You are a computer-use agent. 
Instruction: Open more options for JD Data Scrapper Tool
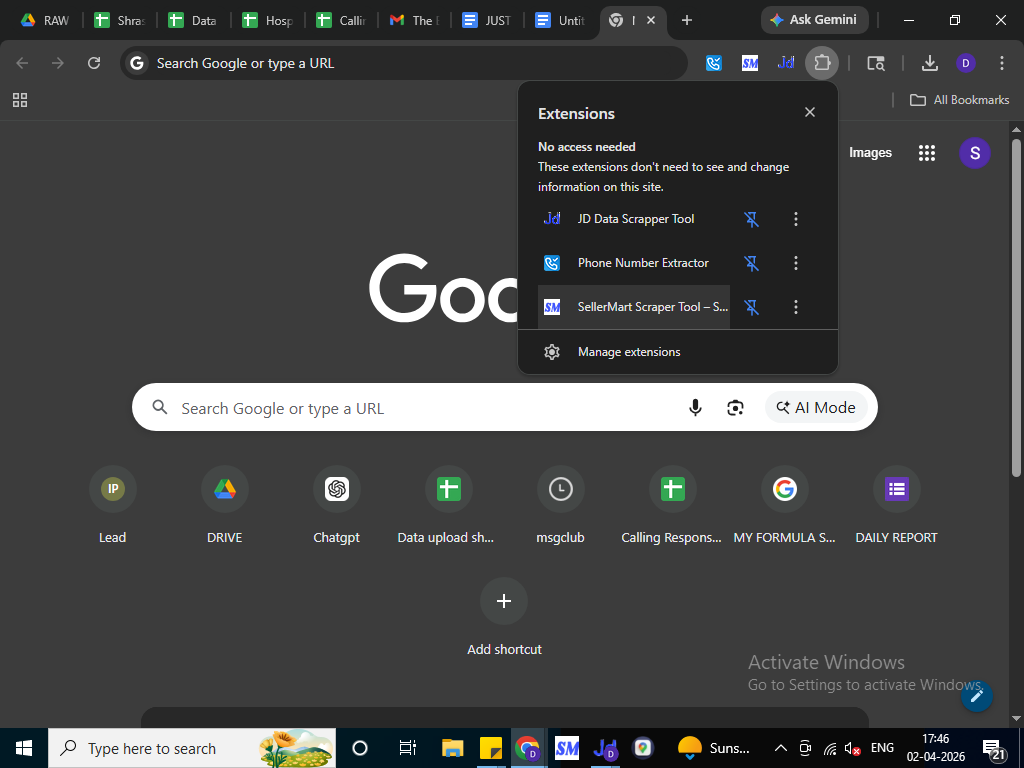click(x=796, y=219)
